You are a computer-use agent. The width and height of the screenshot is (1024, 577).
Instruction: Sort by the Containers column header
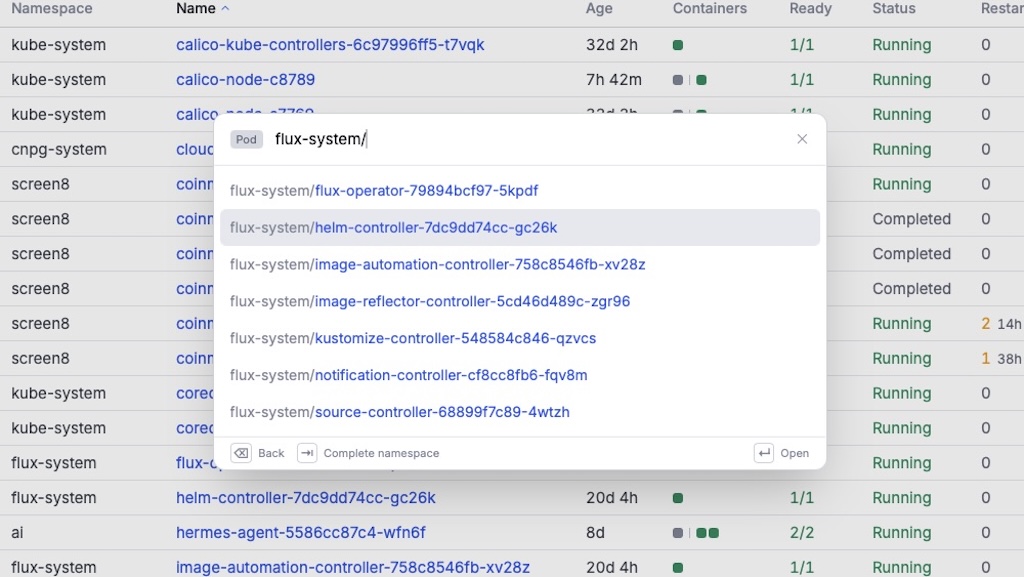(710, 8)
